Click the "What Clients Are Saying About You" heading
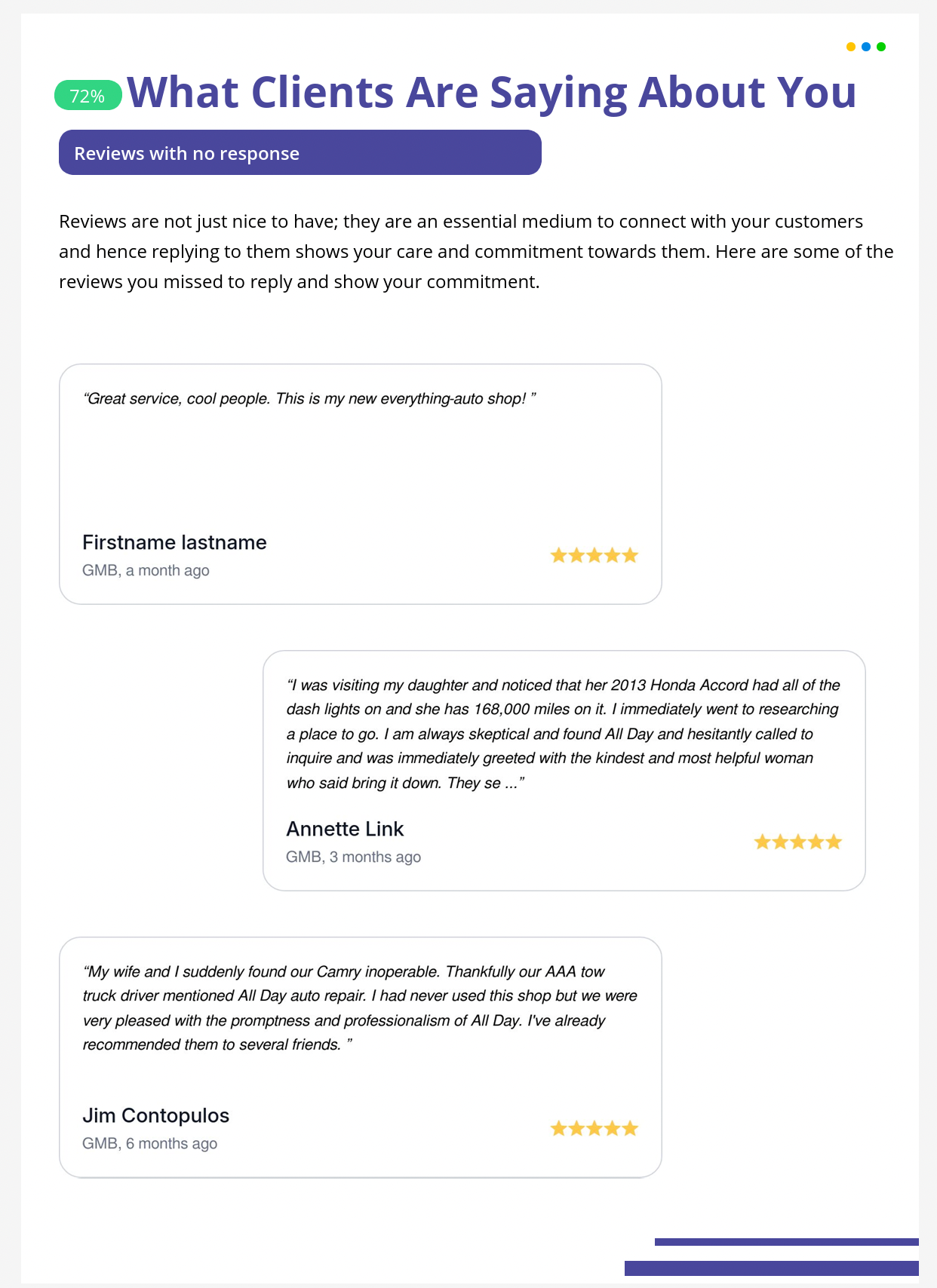 491,92
